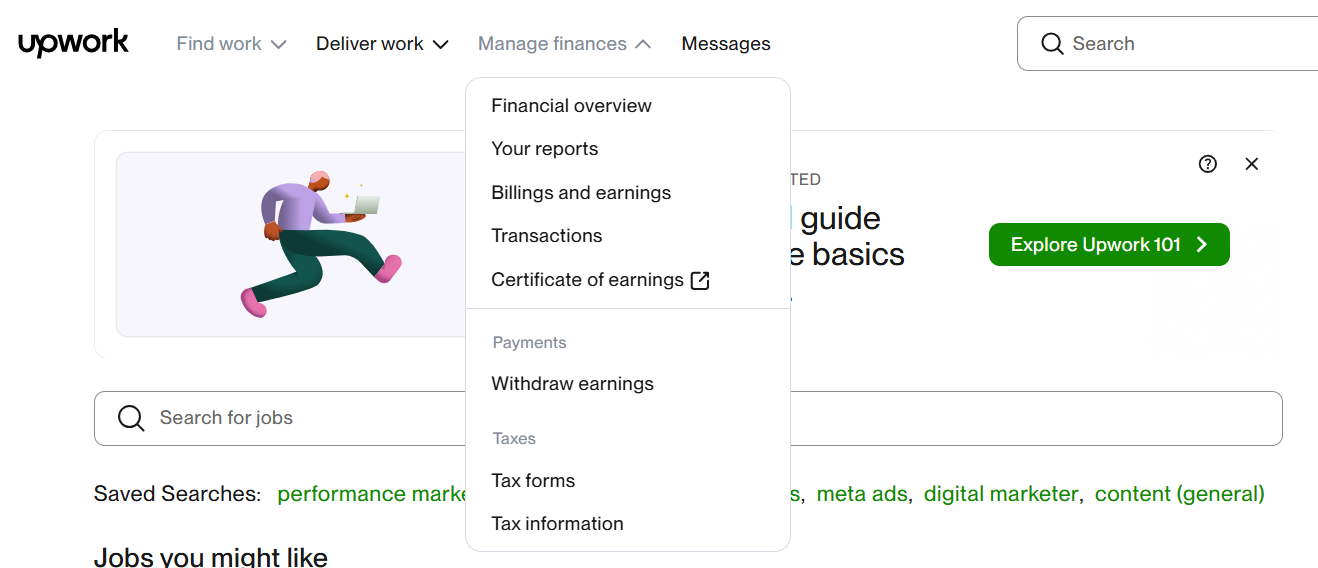Open the meta ads saved search
Viewport: 1318px width, 568px height.
(x=861, y=494)
